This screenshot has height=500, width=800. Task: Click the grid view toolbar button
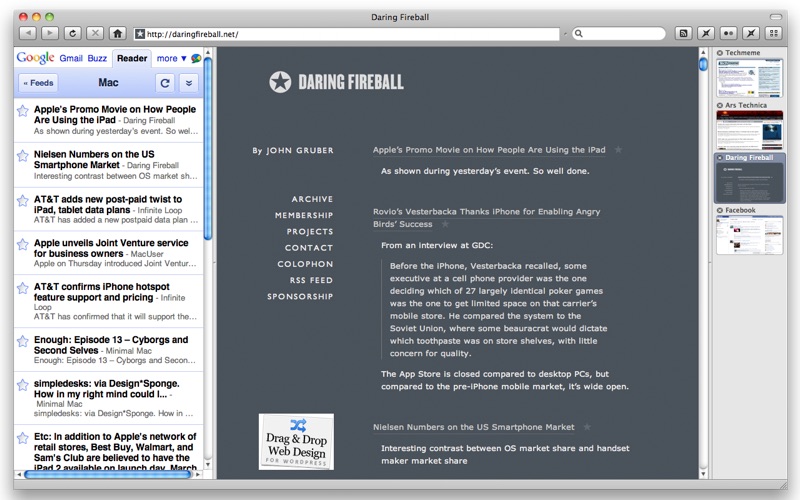click(773, 34)
